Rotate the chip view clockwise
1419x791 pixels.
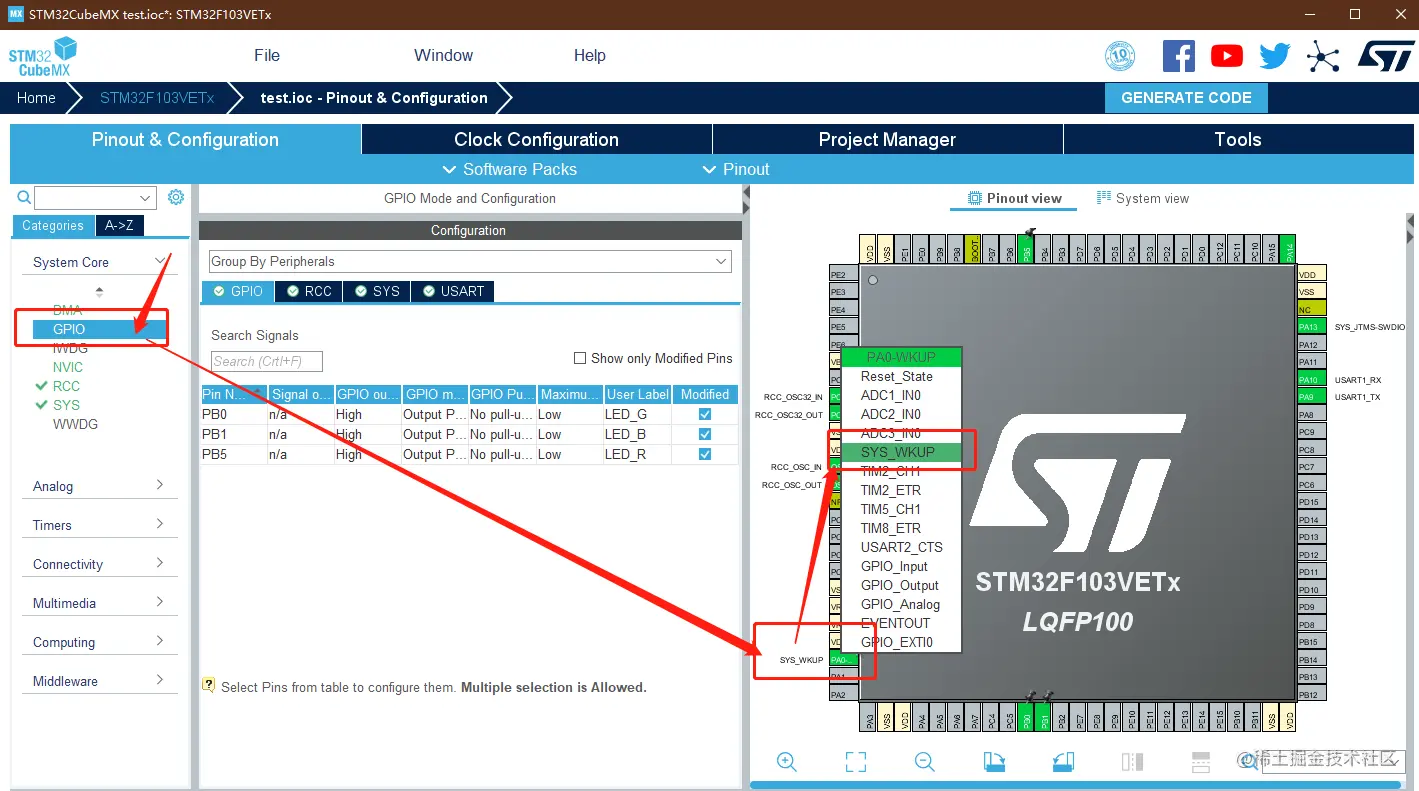994,762
